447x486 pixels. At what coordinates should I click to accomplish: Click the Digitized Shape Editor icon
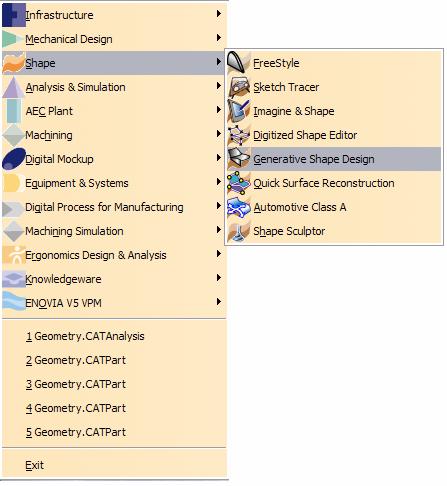pyautogui.click(x=238, y=135)
